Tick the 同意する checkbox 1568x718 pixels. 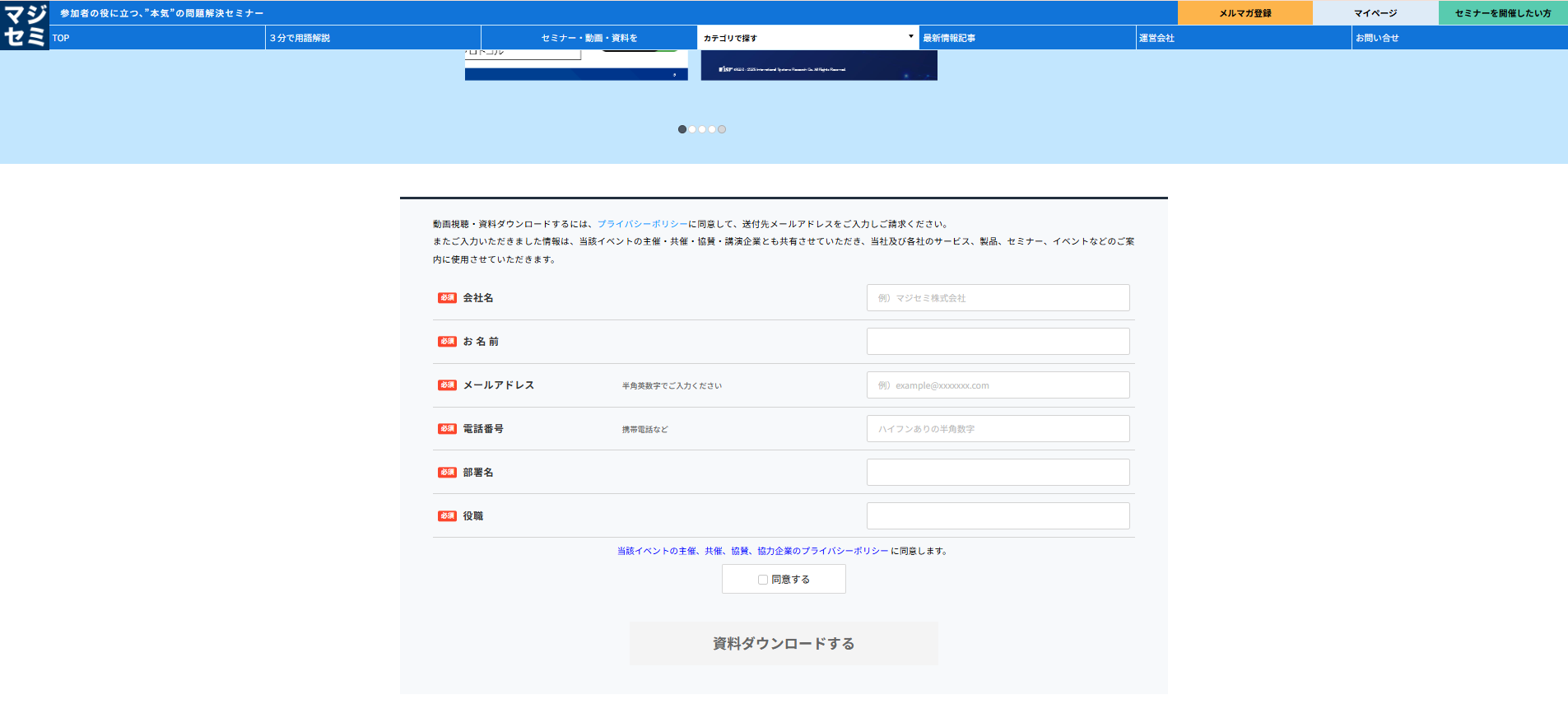pos(763,580)
